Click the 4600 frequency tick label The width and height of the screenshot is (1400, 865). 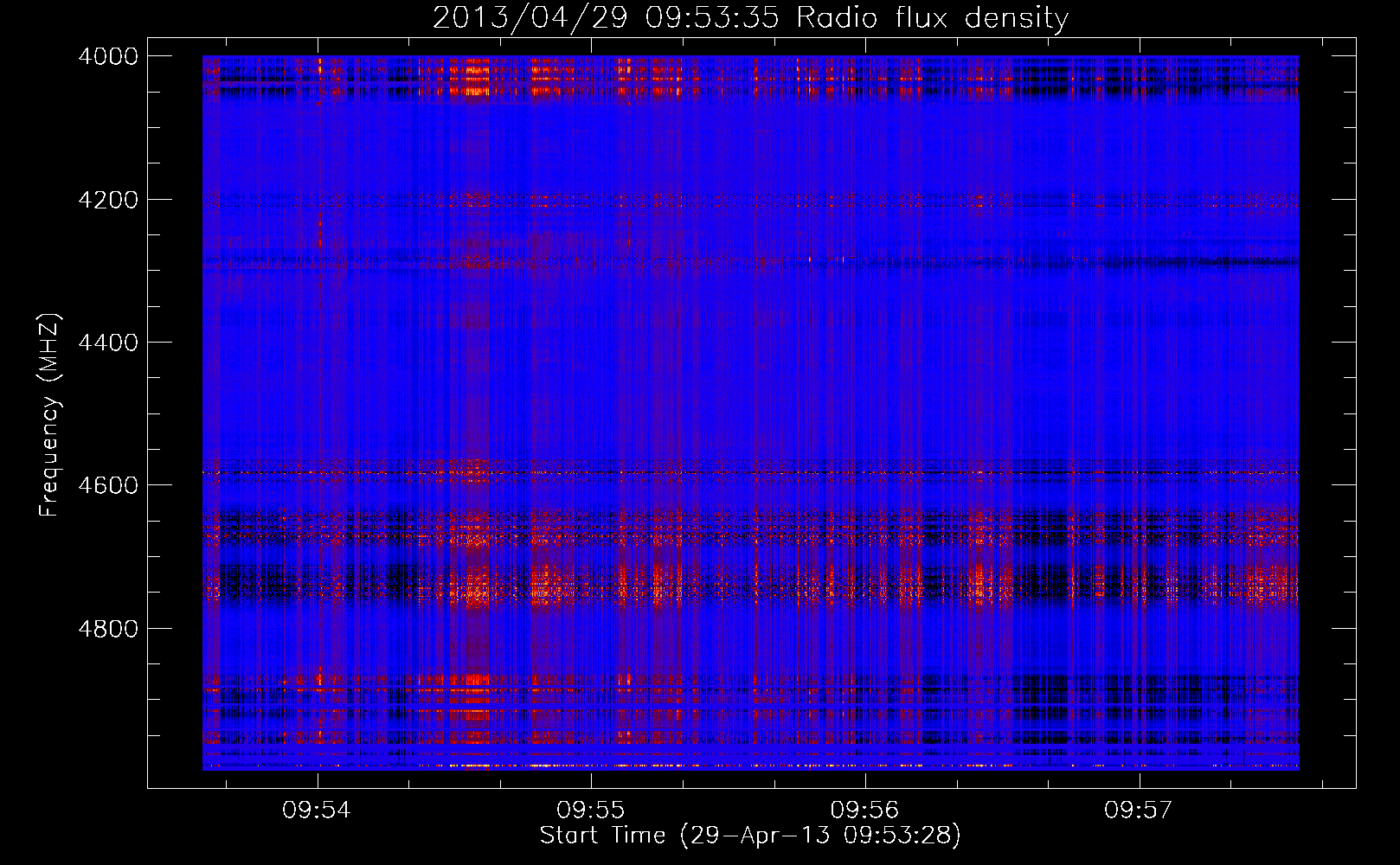[108, 485]
